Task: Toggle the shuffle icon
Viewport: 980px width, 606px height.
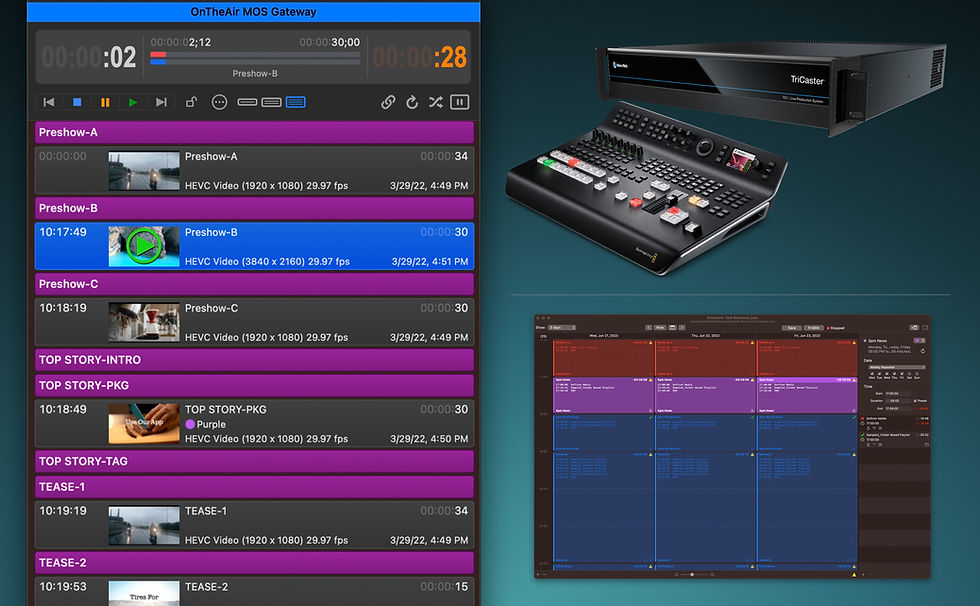Action: (x=436, y=102)
